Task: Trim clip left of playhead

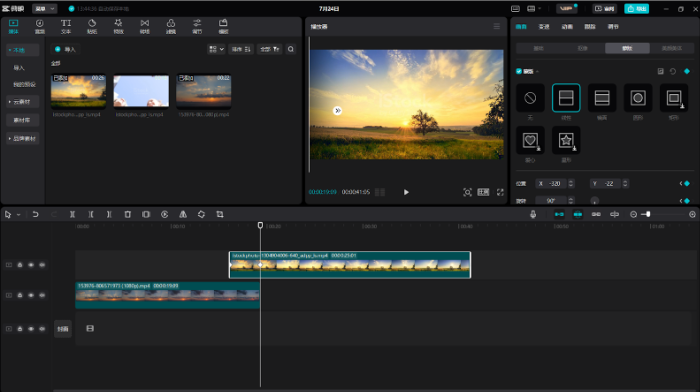Action: [x=91, y=214]
